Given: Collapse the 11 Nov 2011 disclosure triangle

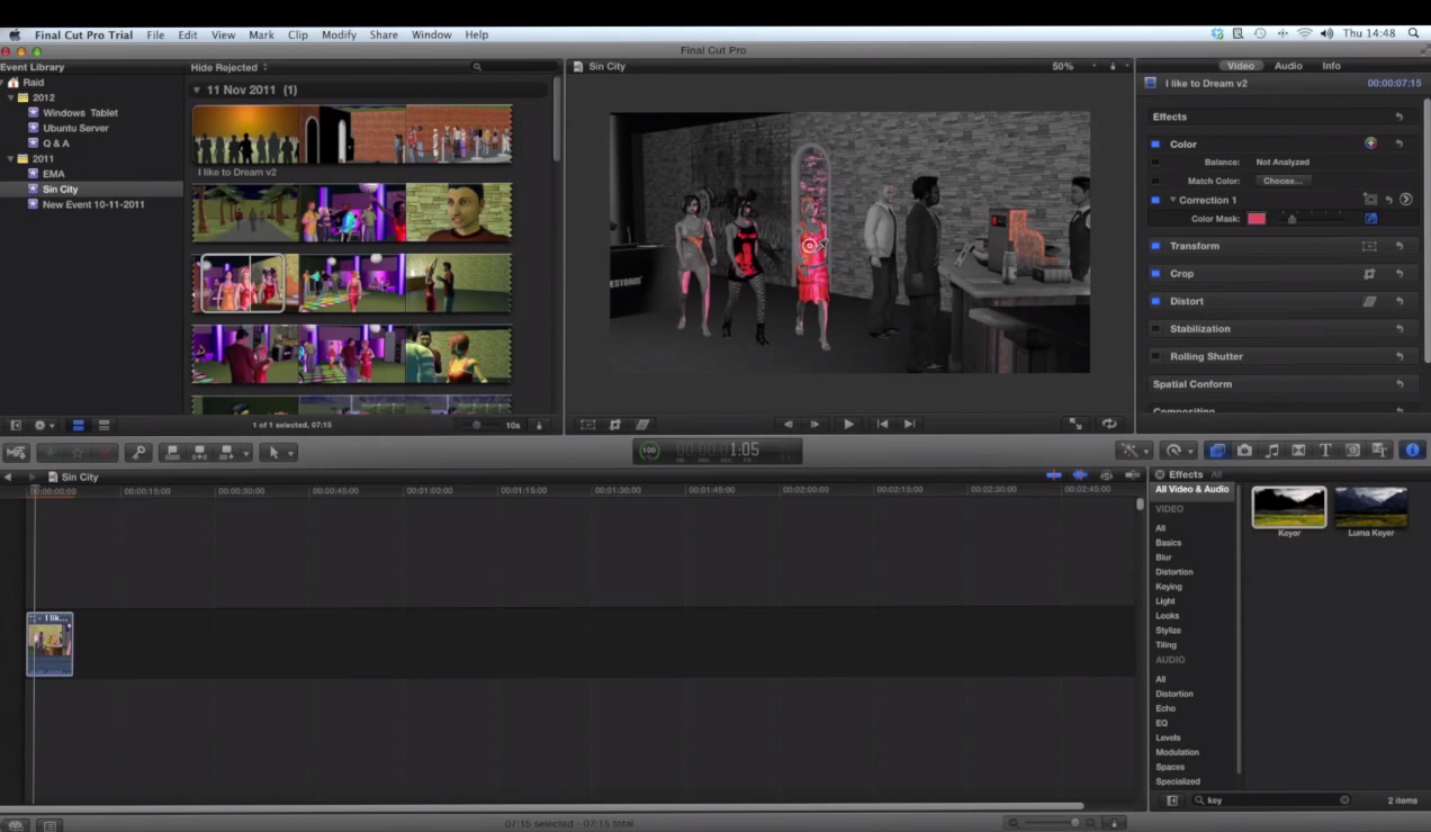Looking at the screenshot, I should pos(196,89).
